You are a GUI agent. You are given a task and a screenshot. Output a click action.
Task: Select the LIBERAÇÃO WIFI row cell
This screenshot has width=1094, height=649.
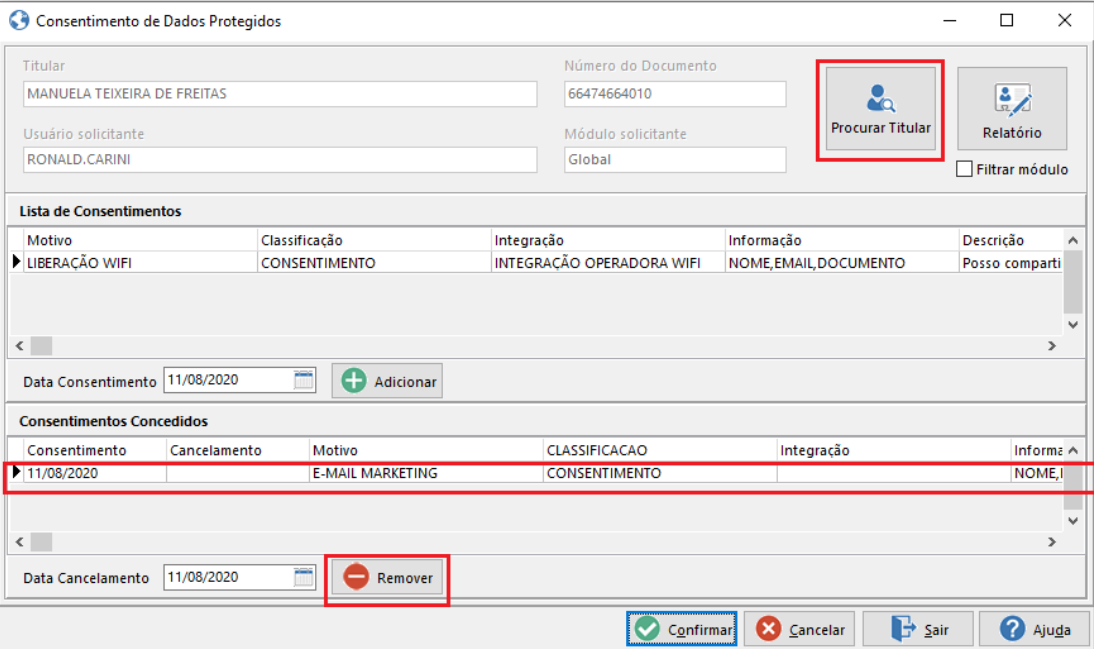140,263
